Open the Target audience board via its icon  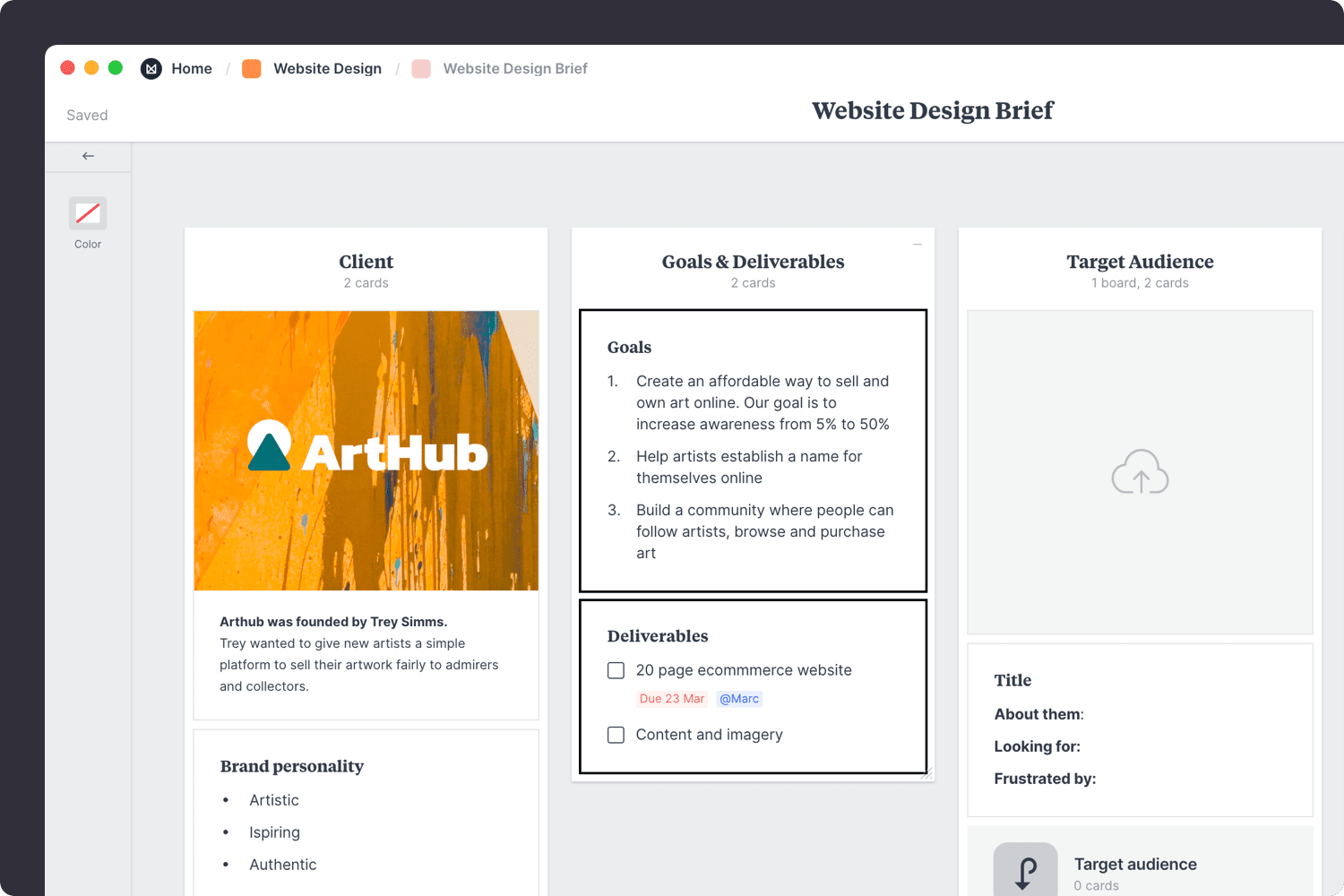1025,868
